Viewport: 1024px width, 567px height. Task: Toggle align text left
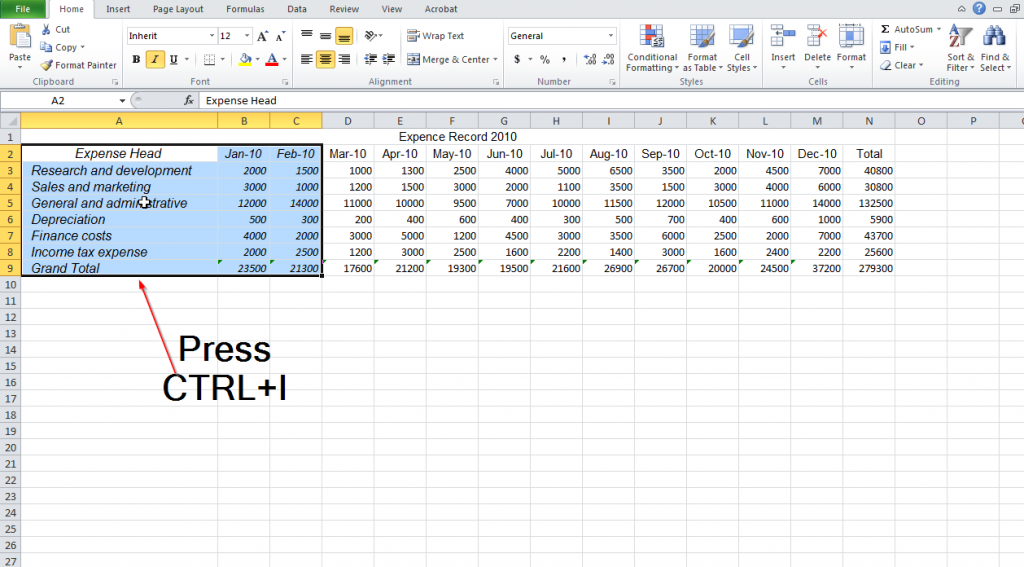pyautogui.click(x=306, y=59)
